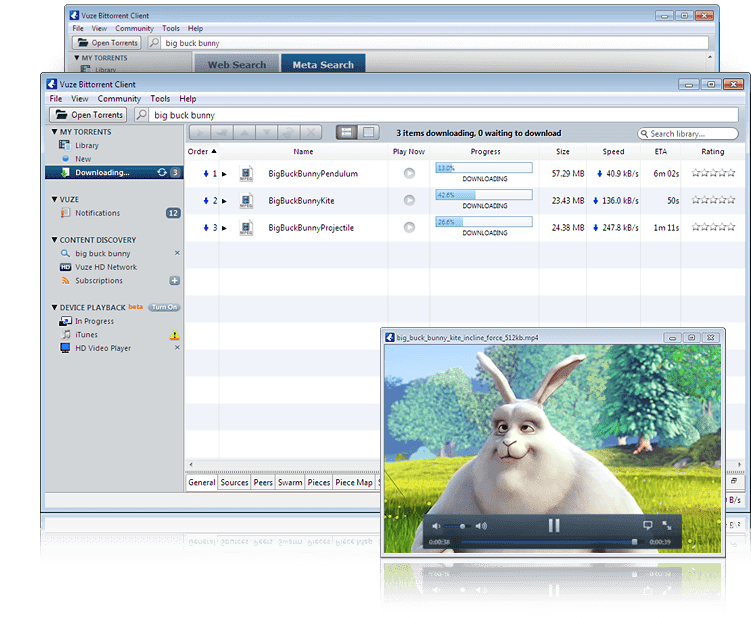Add a subscription with the plus icon
751x622 pixels.
pyautogui.click(x=175, y=281)
